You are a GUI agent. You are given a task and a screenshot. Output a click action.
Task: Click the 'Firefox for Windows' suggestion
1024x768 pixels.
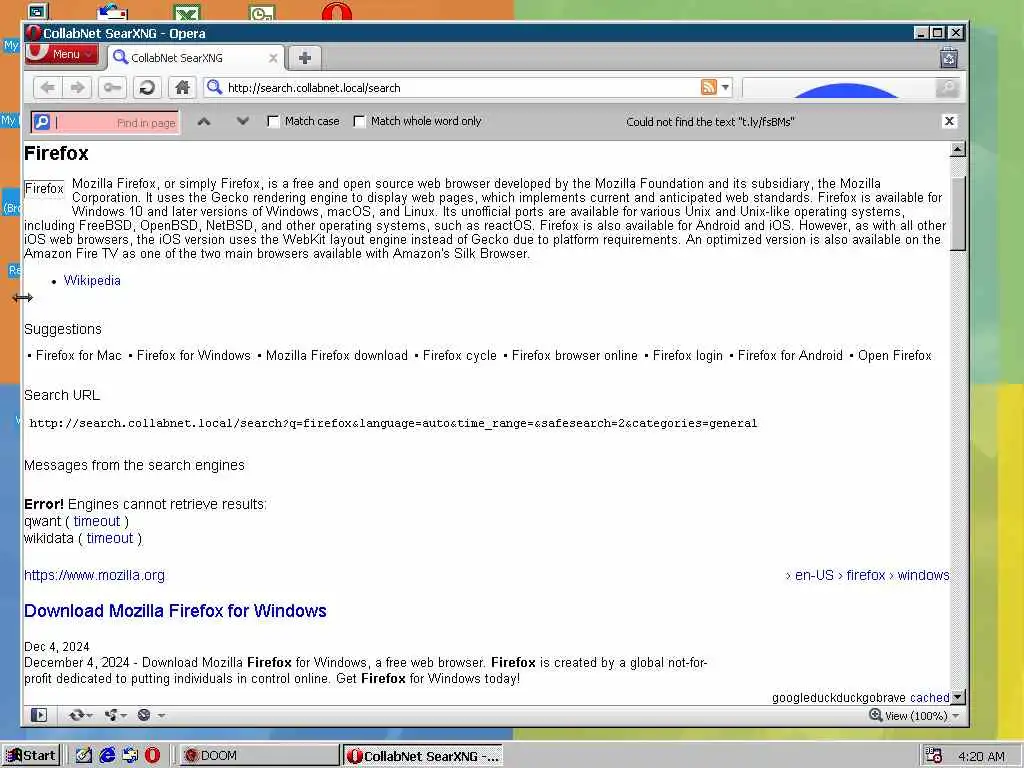(193, 355)
